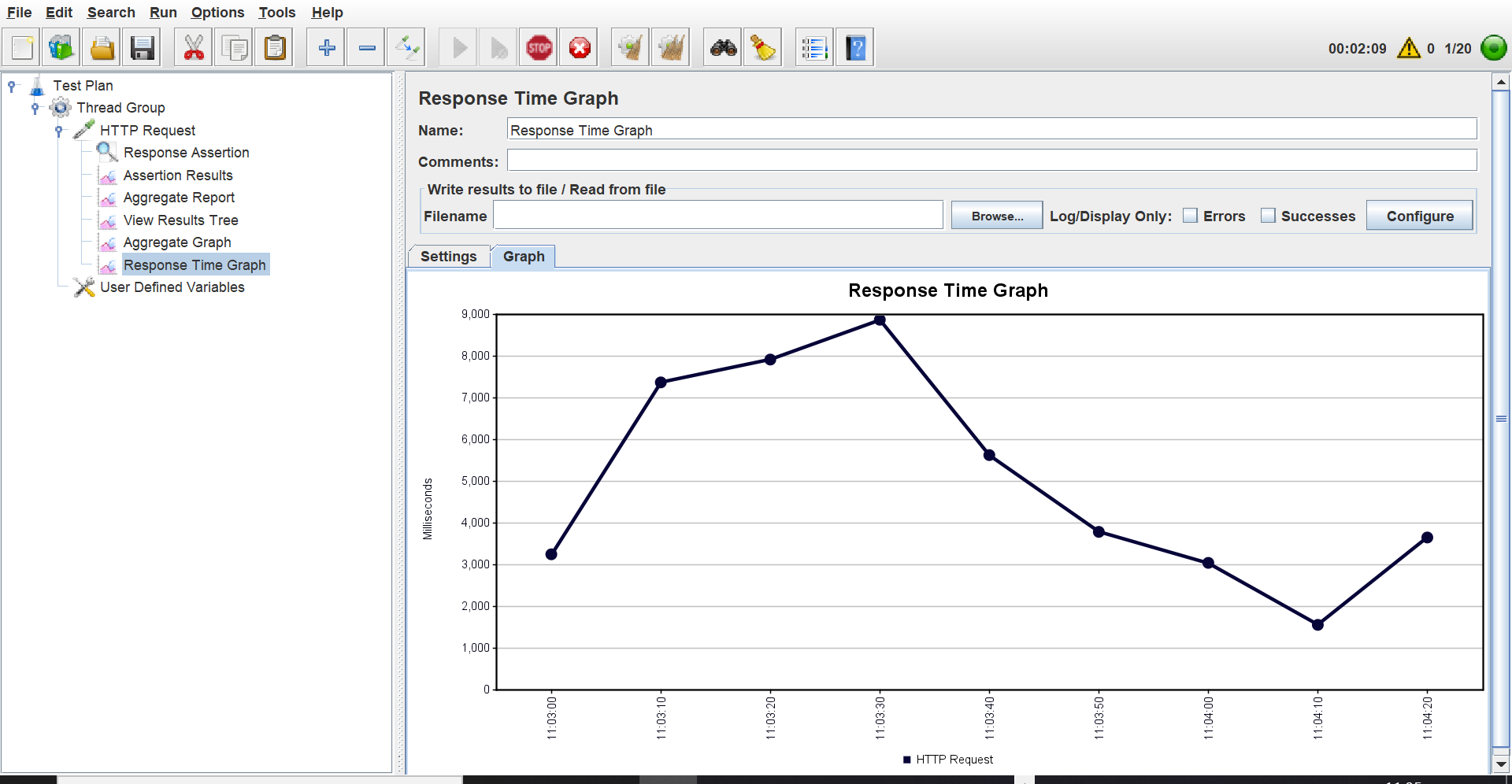The image size is (1512, 784).
Task: Click the Configure button
Action: point(1420,216)
